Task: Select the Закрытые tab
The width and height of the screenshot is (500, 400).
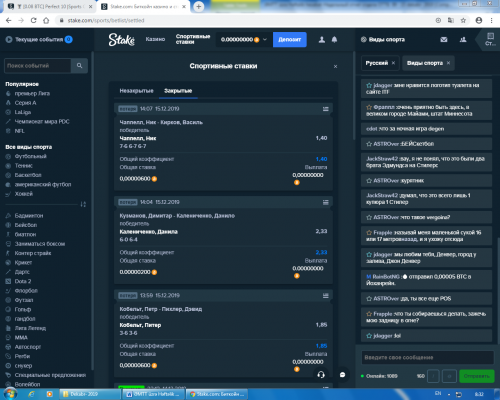Action: tap(178, 91)
